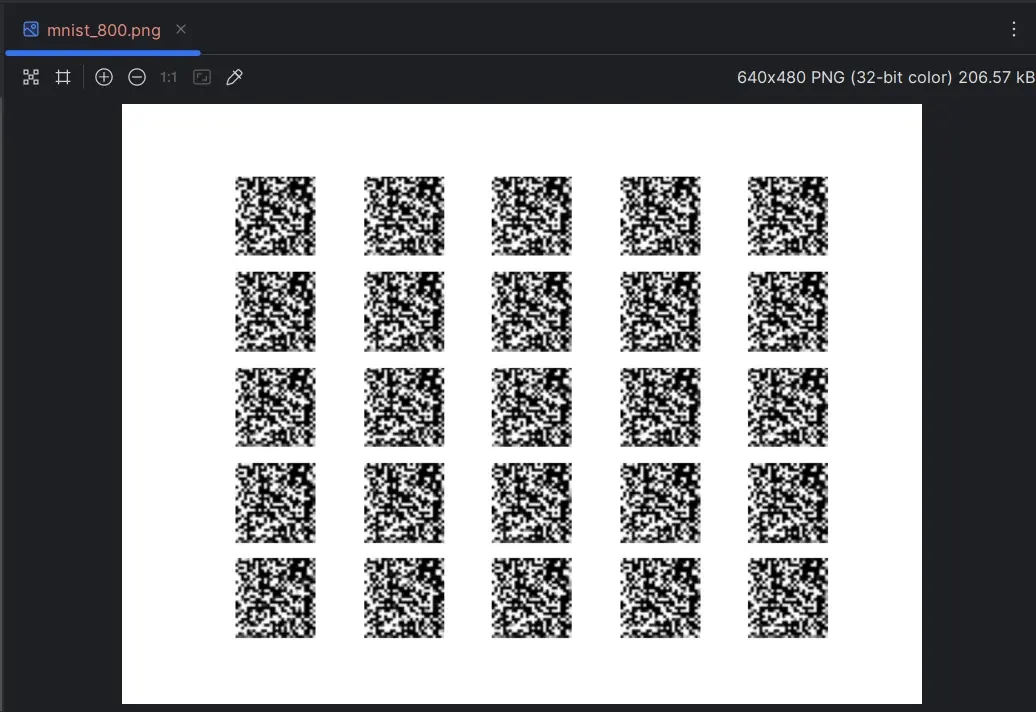Click the fit zoom to window icon
The image size is (1036, 712).
202,77
